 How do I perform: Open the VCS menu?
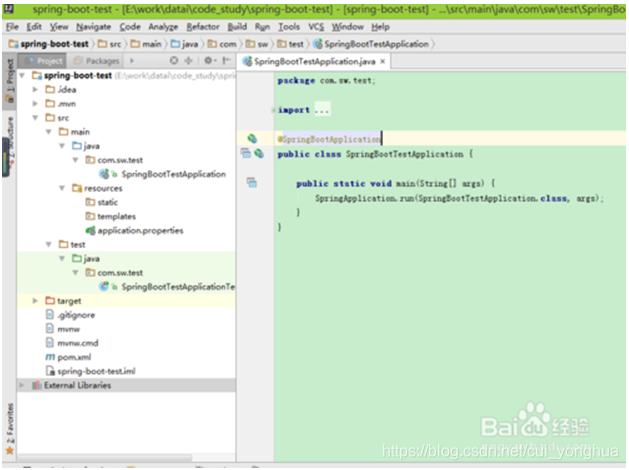tap(316, 27)
